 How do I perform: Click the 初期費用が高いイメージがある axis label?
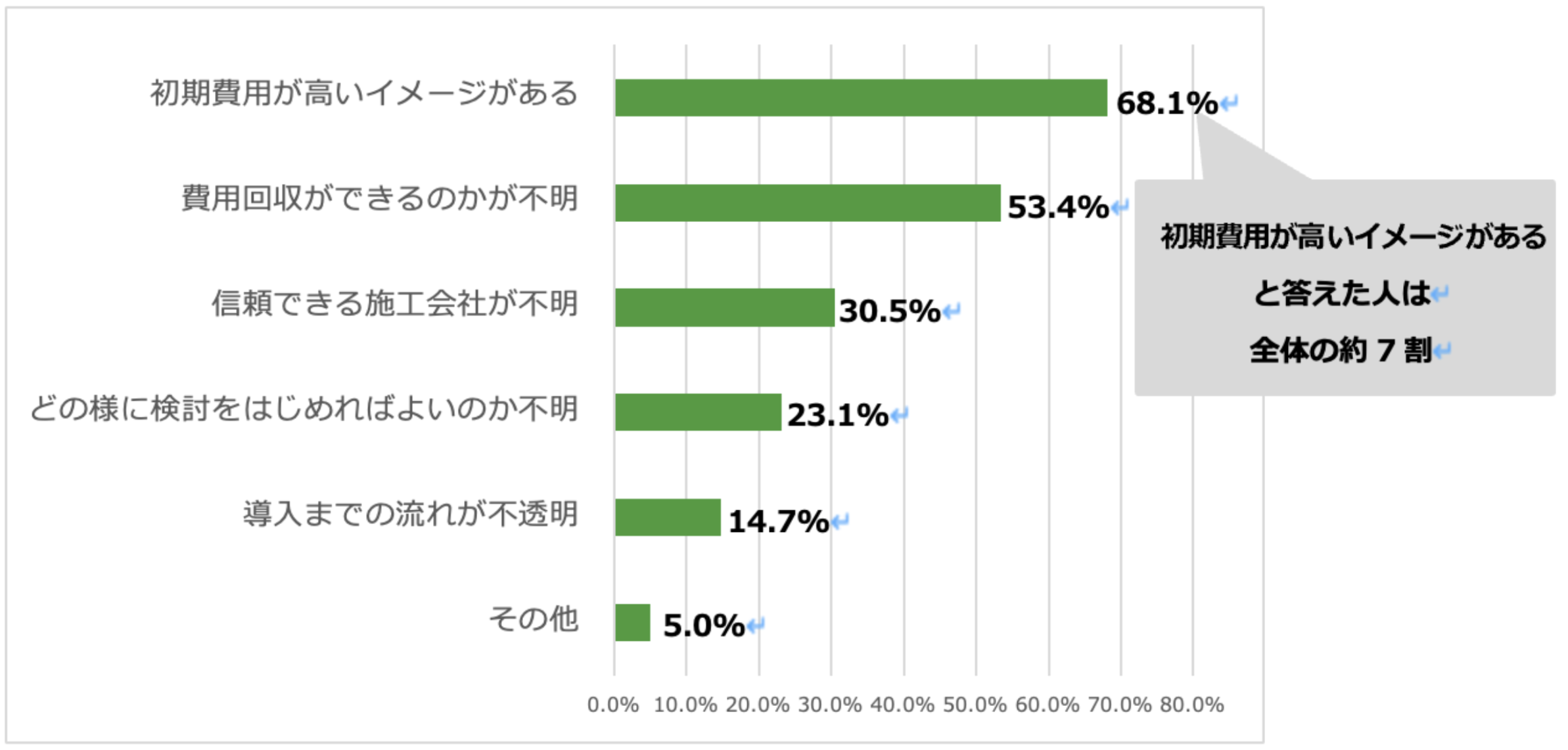pos(364,93)
